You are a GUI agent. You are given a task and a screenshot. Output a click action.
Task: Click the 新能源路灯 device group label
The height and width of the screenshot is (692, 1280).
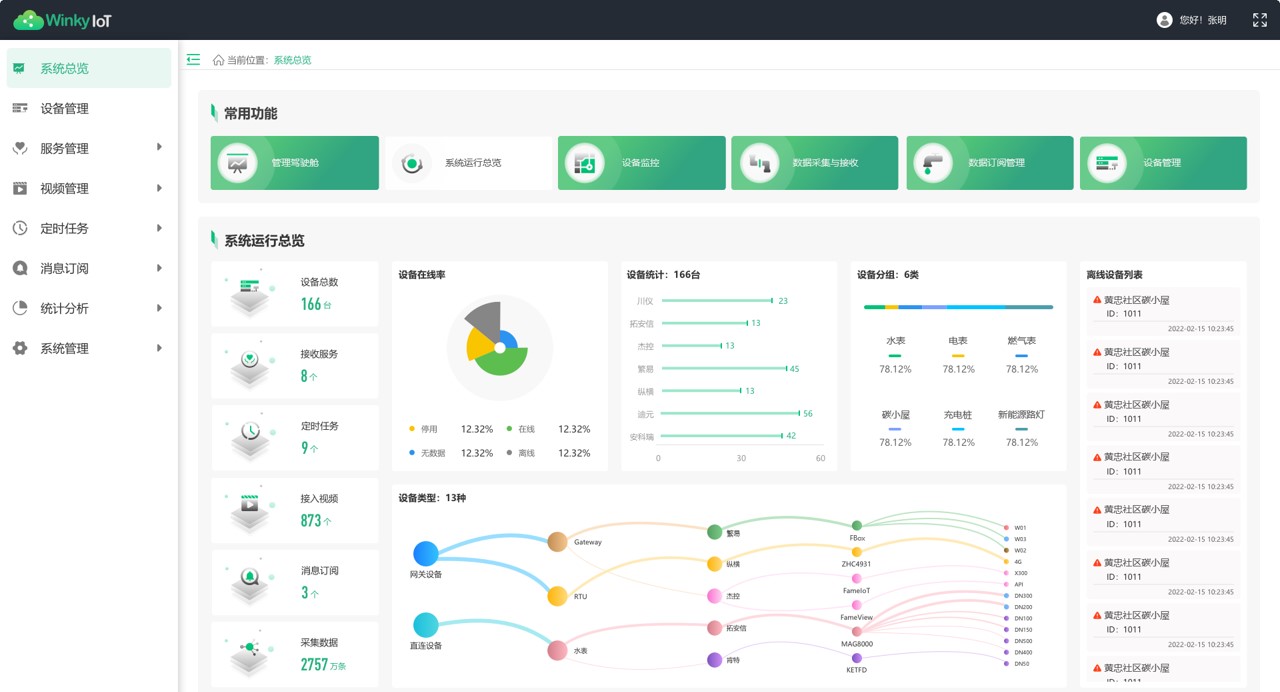click(x=1022, y=414)
